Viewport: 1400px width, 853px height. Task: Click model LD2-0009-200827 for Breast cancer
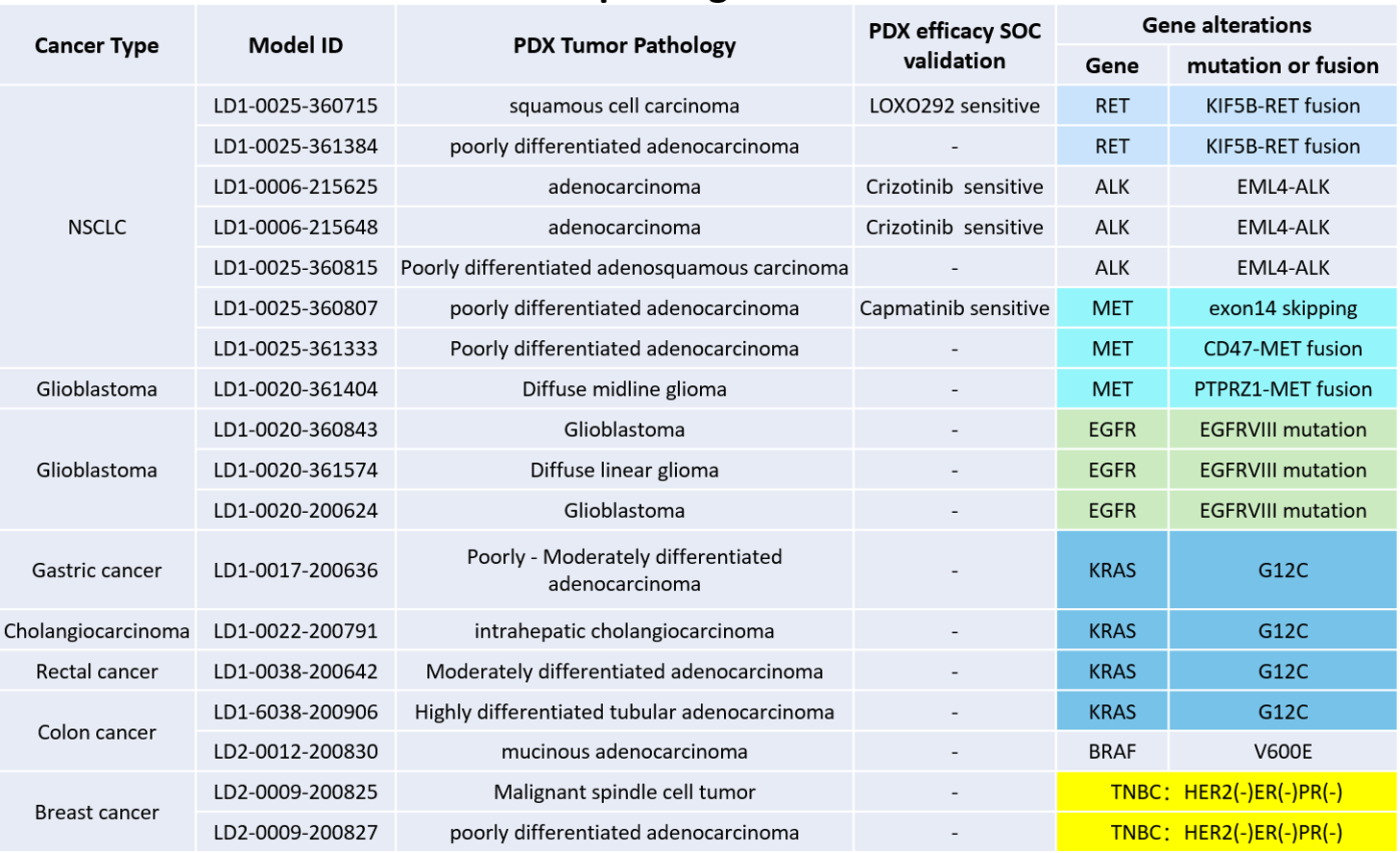click(x=295, y=833)
